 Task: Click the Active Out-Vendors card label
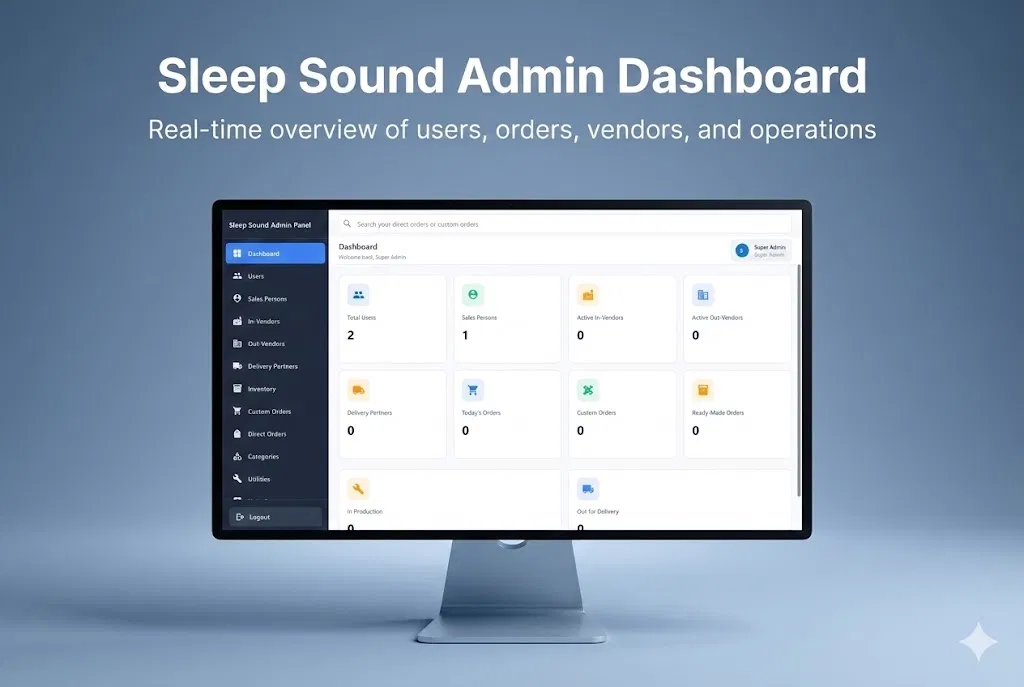pyautogui.click(x=717, y=317)
